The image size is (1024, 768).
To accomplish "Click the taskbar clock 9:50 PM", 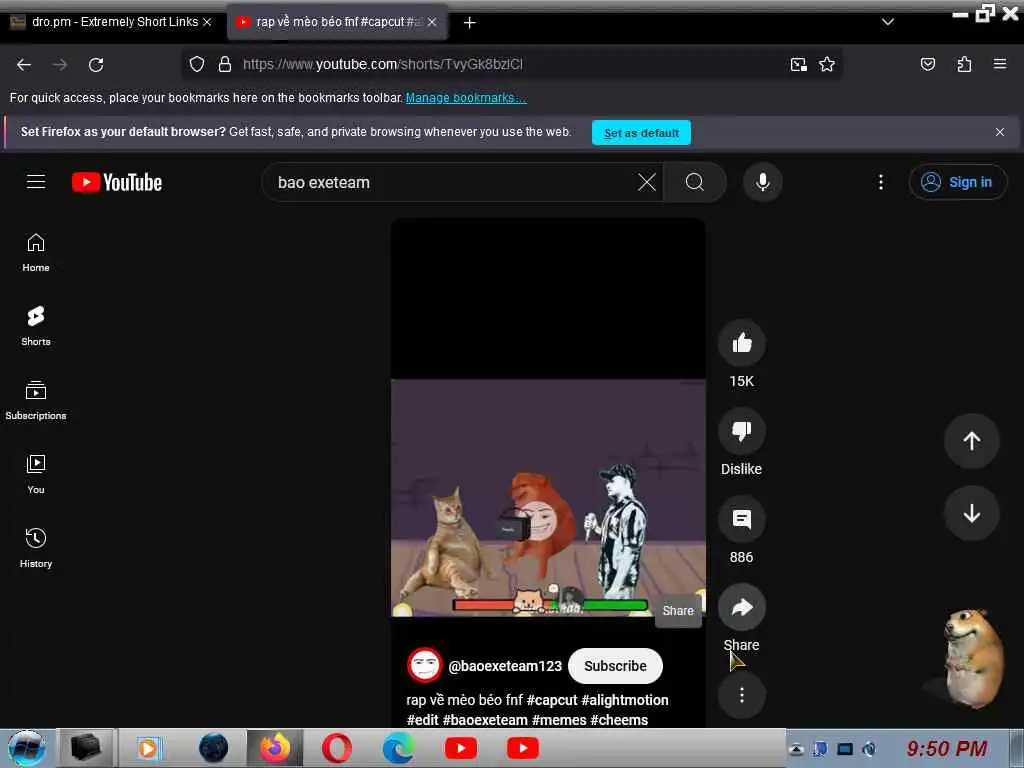I will [x=946, y=748].
